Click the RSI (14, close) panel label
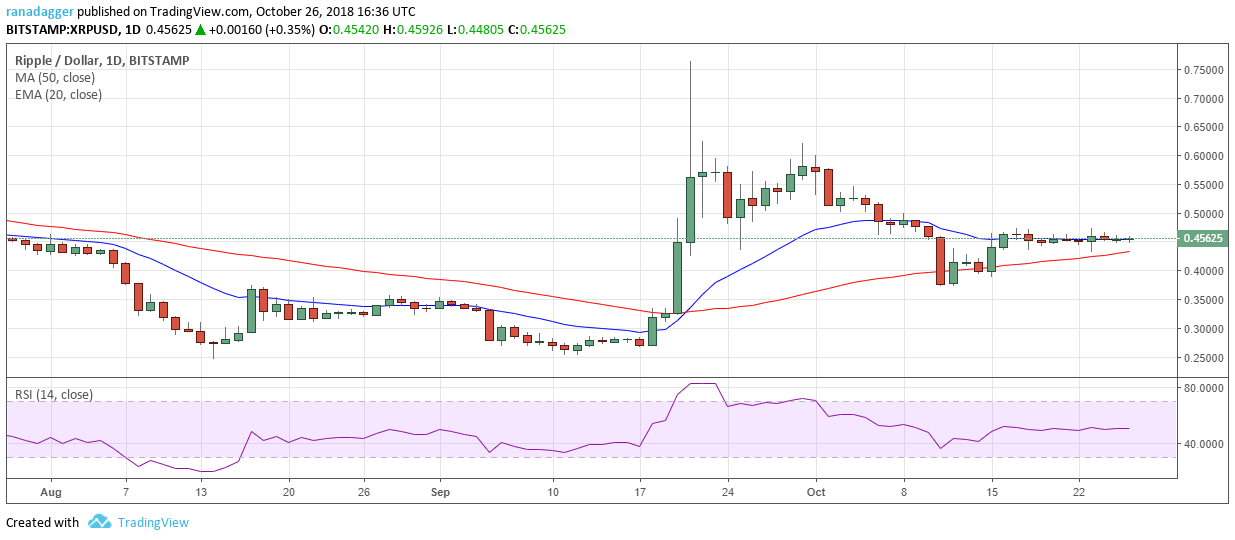The image size is (1235, 540). (54, 395)
